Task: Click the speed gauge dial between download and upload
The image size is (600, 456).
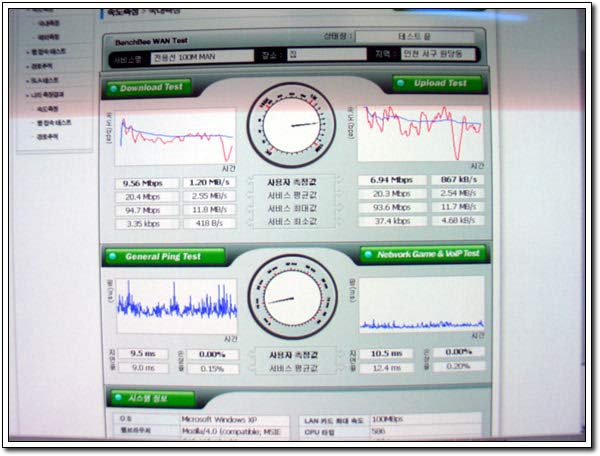Action: click(x=291, y=125)
